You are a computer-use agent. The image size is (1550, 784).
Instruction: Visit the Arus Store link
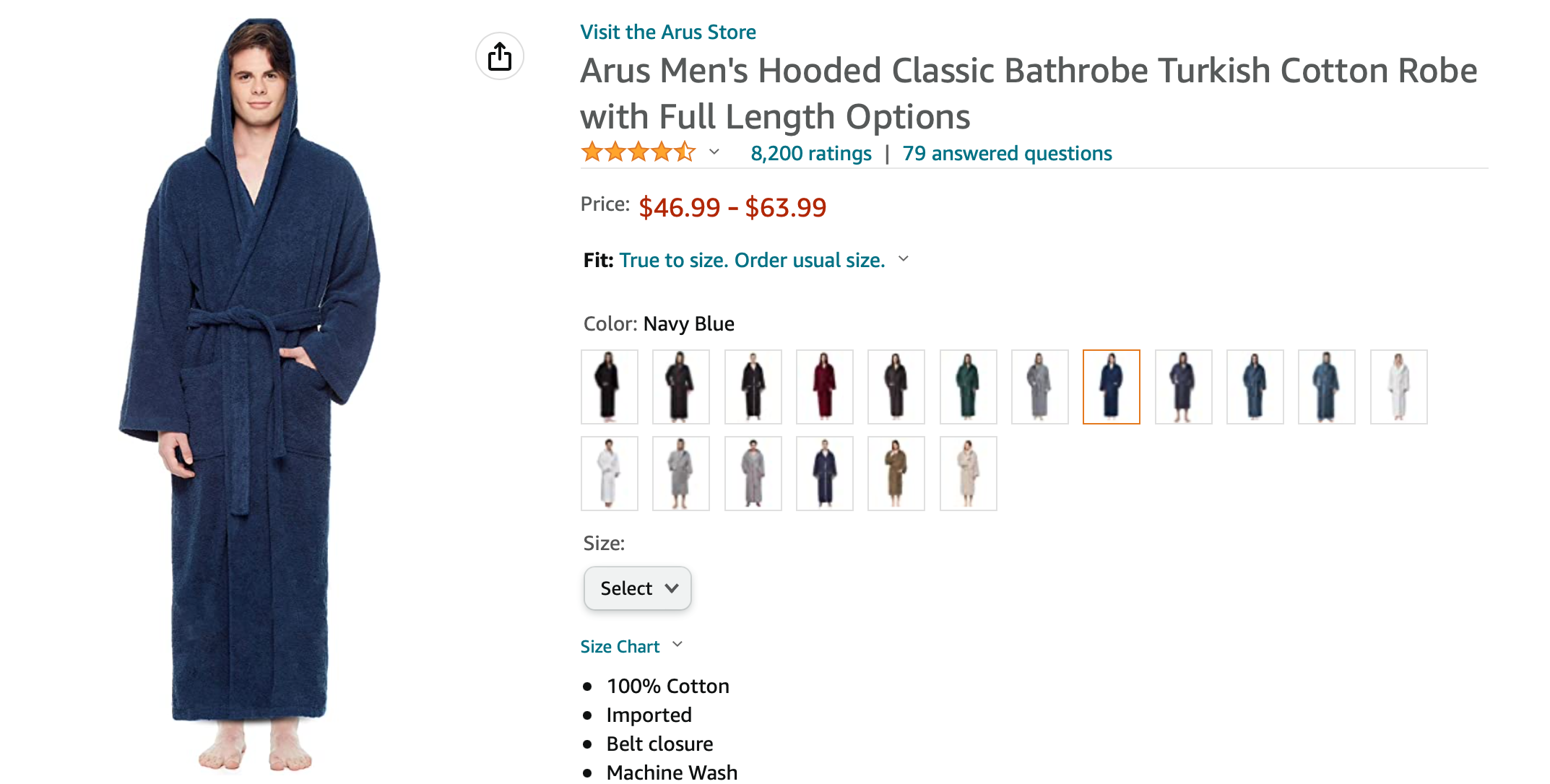(x=668, y=32)
